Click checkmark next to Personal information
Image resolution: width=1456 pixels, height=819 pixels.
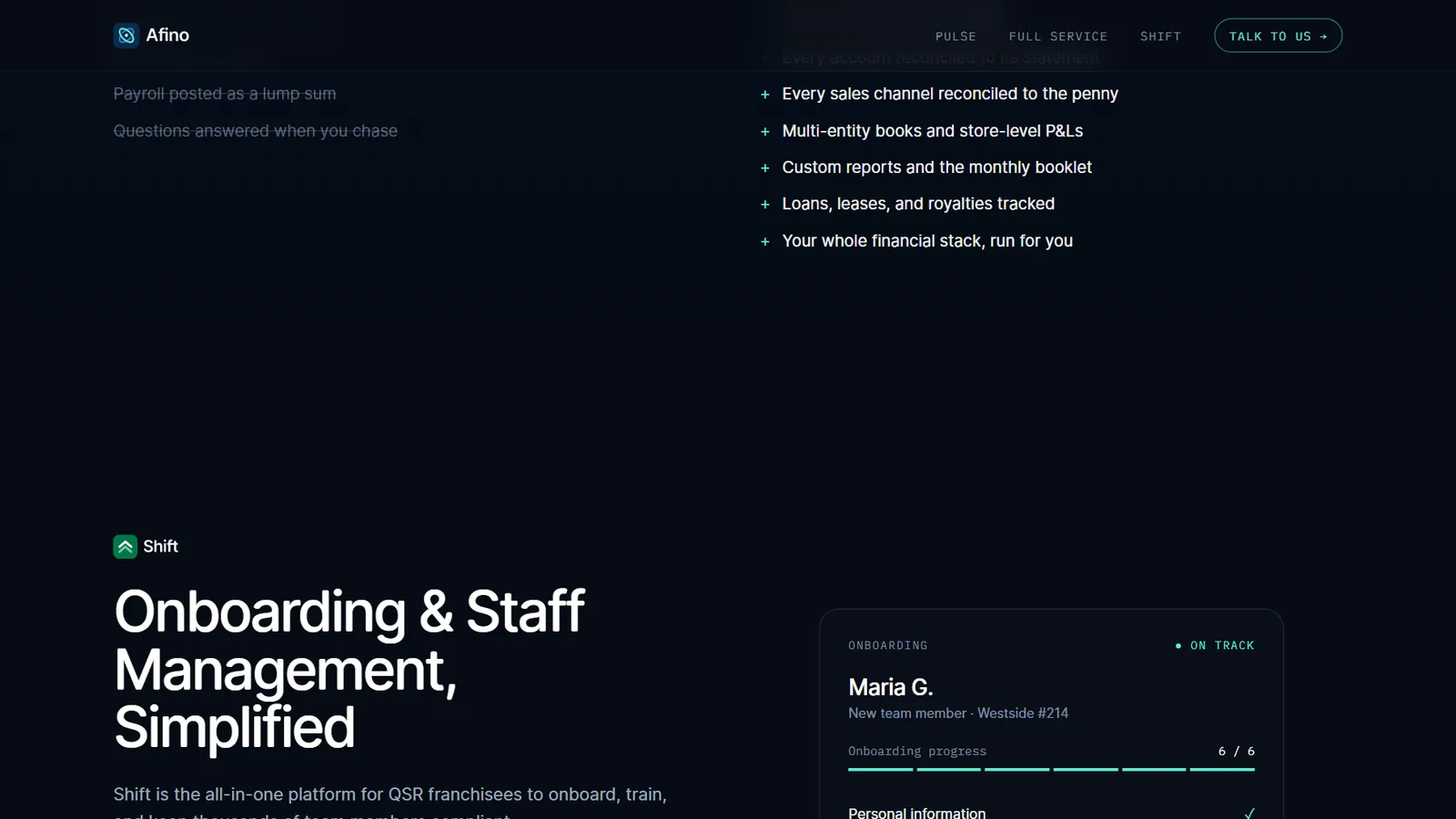[x=1249, y=814]
